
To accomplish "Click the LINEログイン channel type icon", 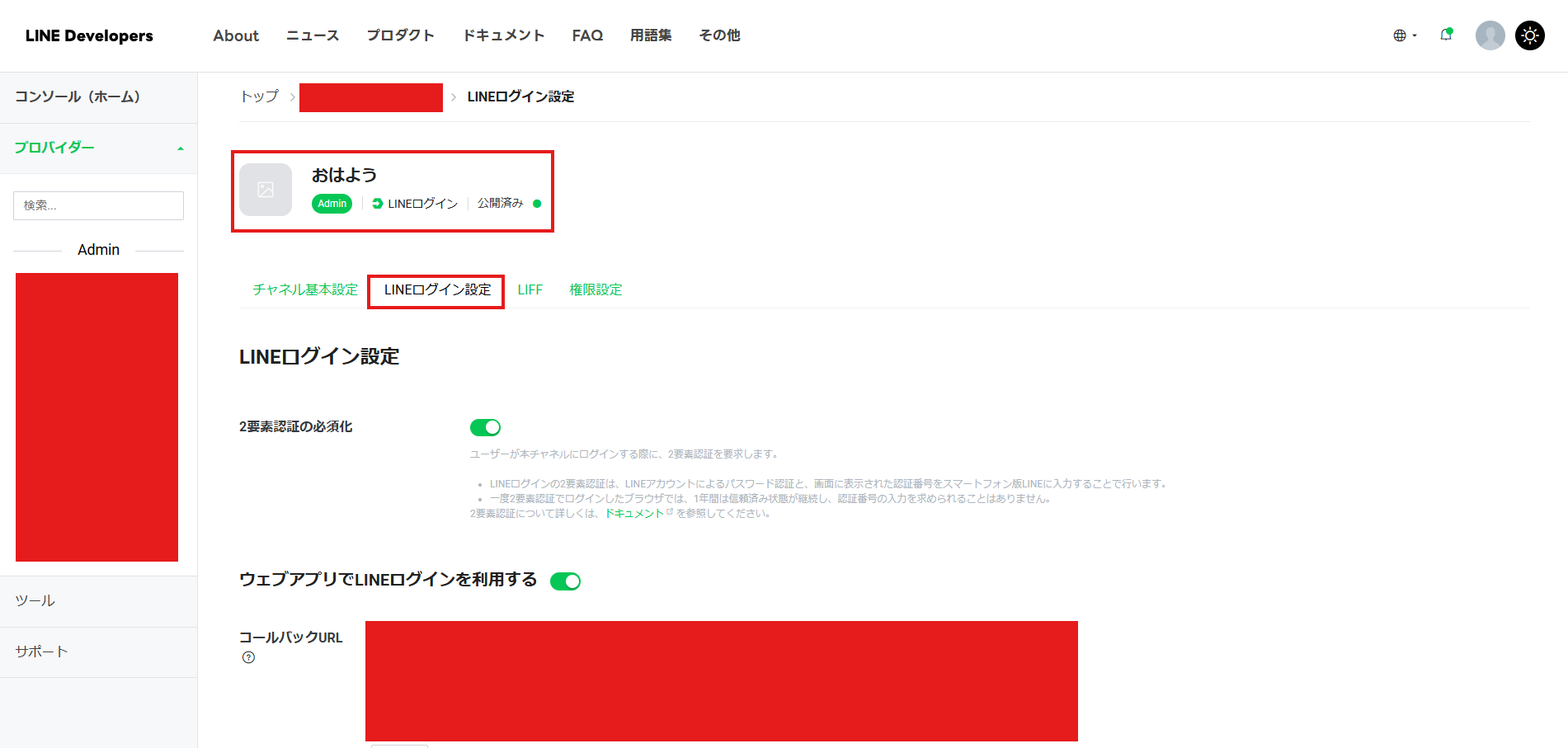I will (x=378, y=204).
